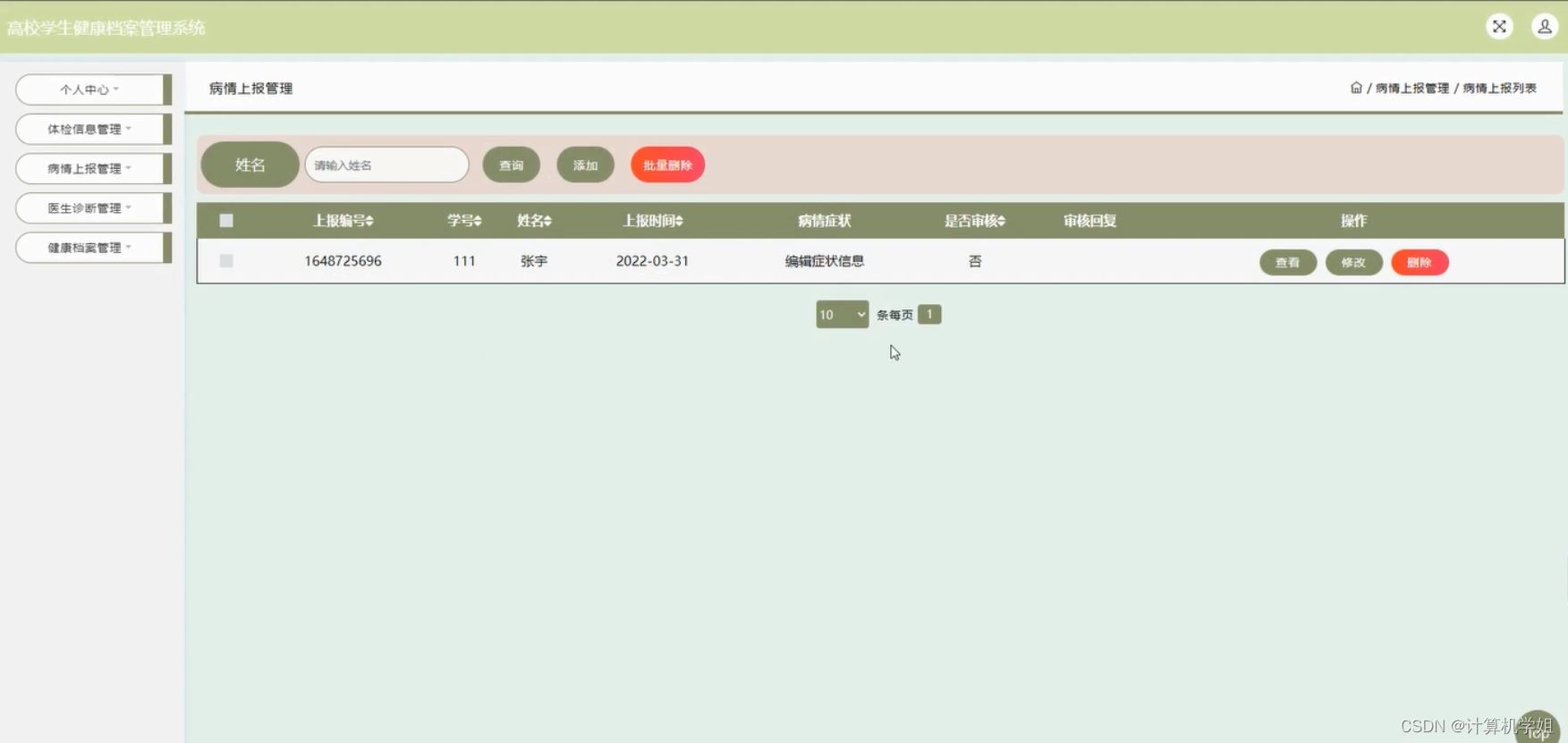Select name cell 张宇

pos(534,261)
